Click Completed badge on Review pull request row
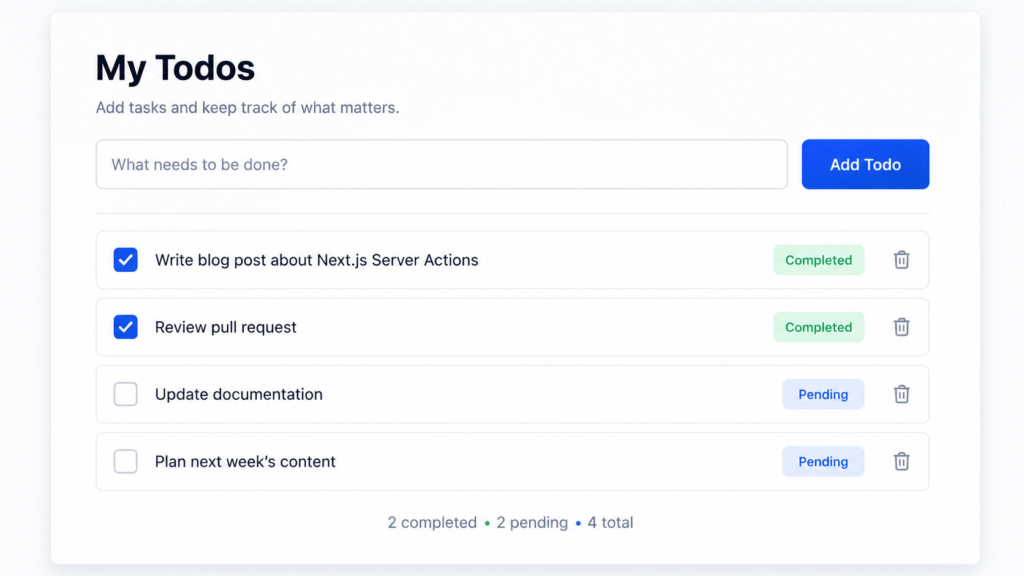 [x=818, y=327]
